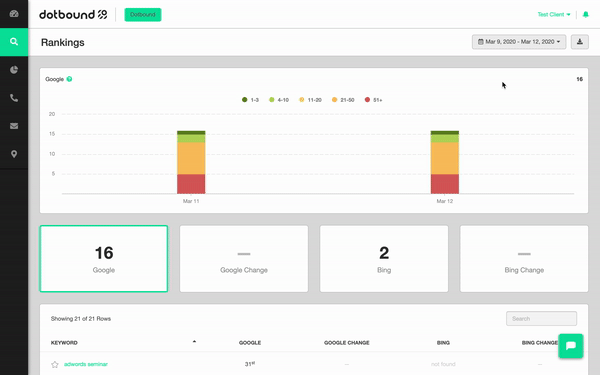Toggle the 1-3 legend series

[250, 100]
